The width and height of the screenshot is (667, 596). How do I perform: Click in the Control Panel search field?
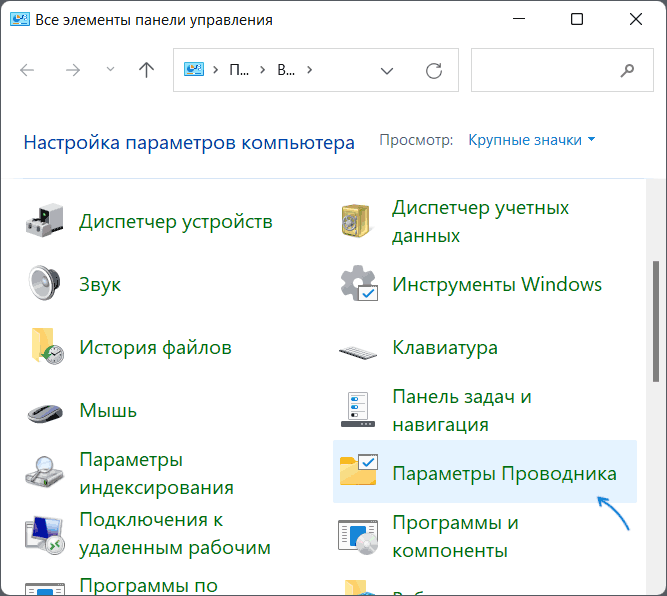(x=562, y=70)
